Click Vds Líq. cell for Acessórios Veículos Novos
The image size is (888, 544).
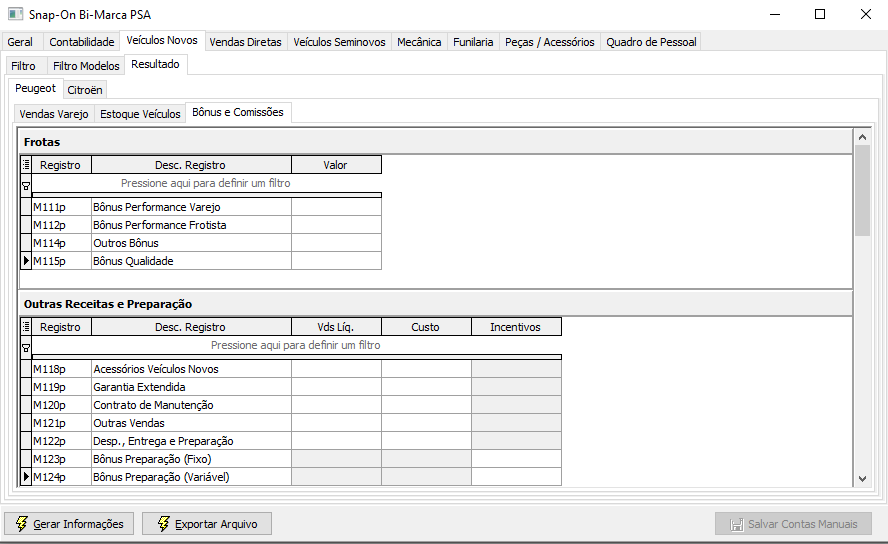point(336,369)
